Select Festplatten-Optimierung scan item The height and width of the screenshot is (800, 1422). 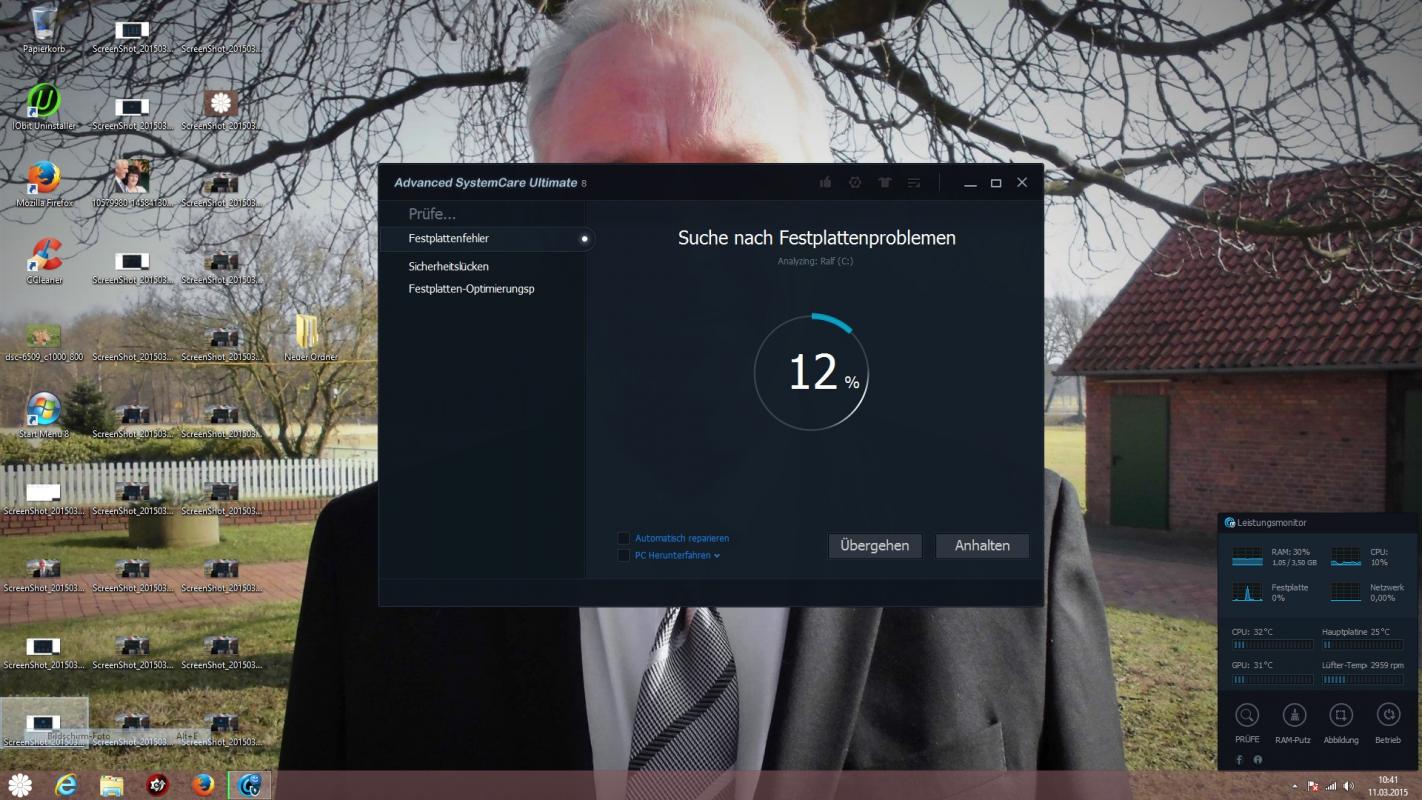click(x=471, y=289)
